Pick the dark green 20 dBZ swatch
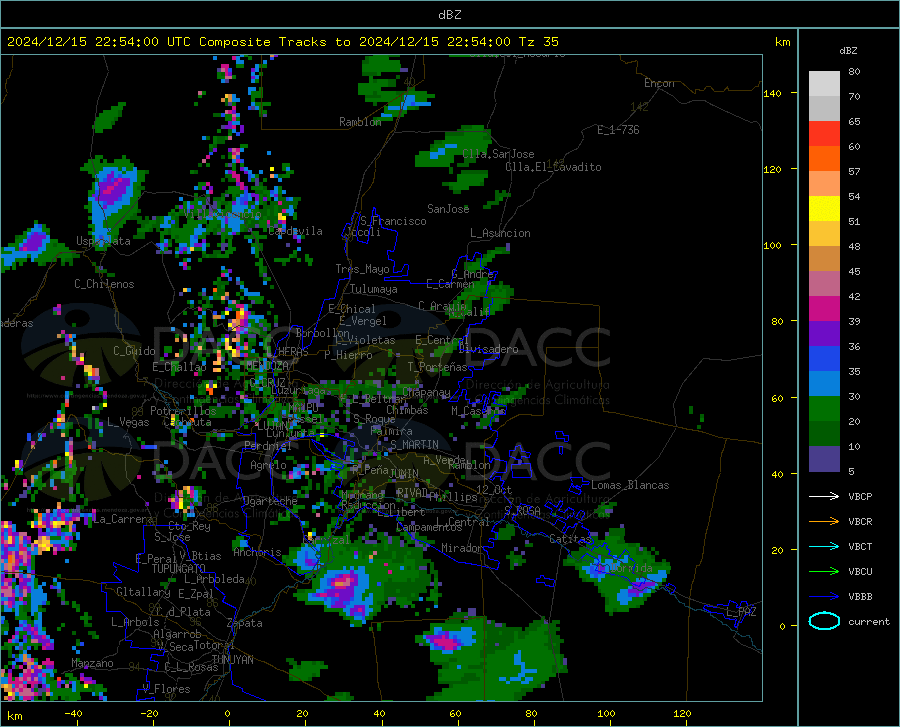The height and width of the screenshot is (727, 900). (824, 433)
